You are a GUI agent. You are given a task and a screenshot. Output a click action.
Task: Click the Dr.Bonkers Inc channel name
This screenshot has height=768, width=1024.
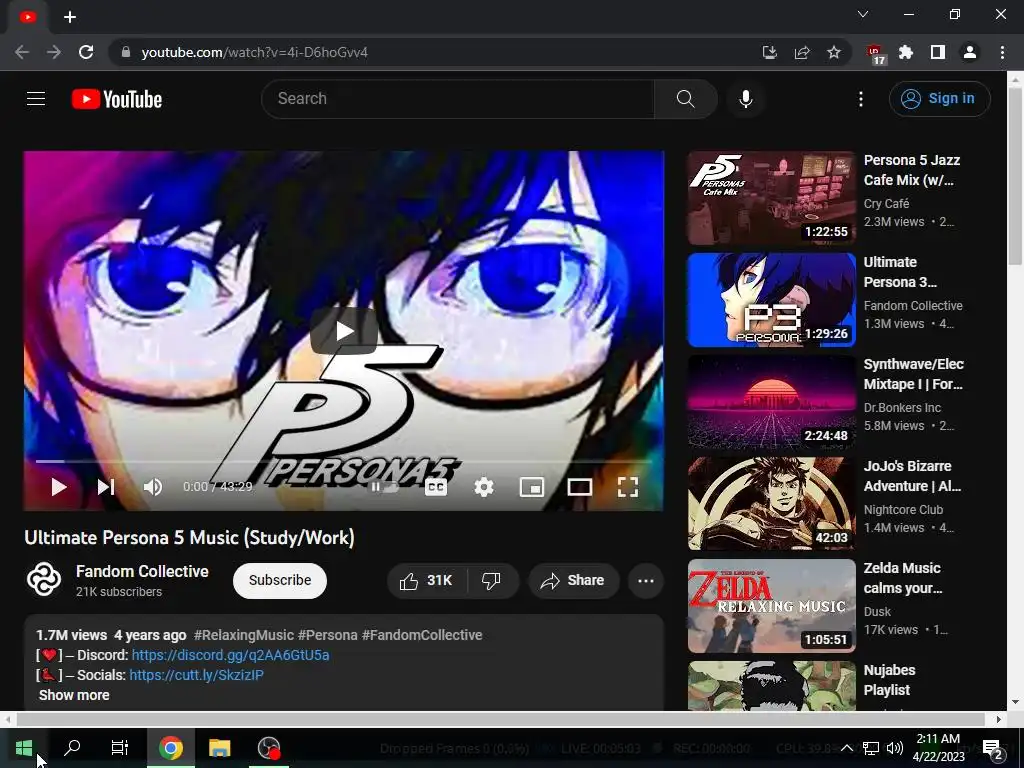click(902, 408)
